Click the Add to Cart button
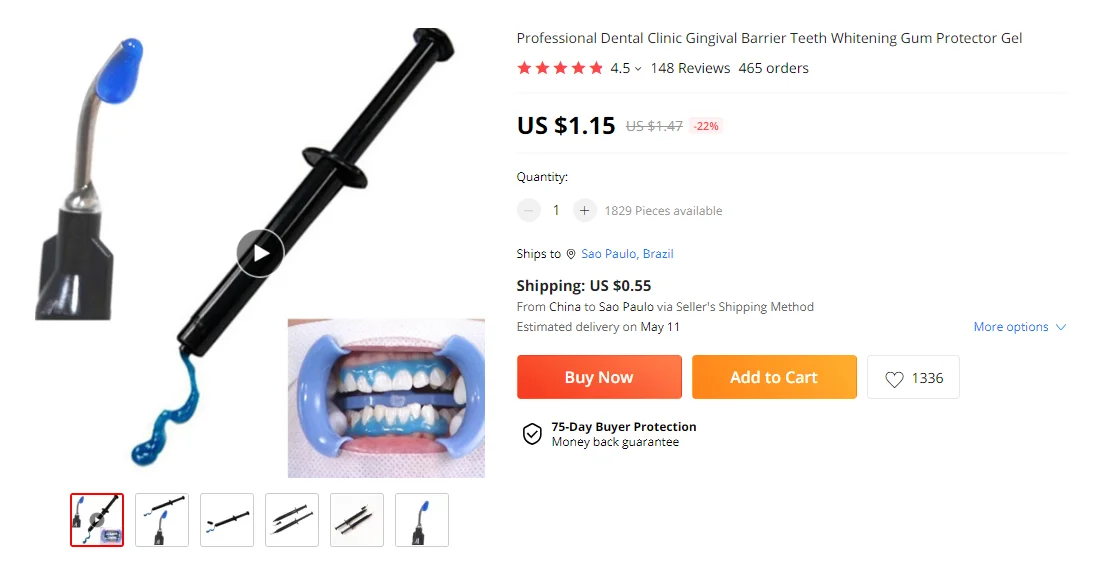Viewport: 1096px width, 567px height. [x=774, y=377]
